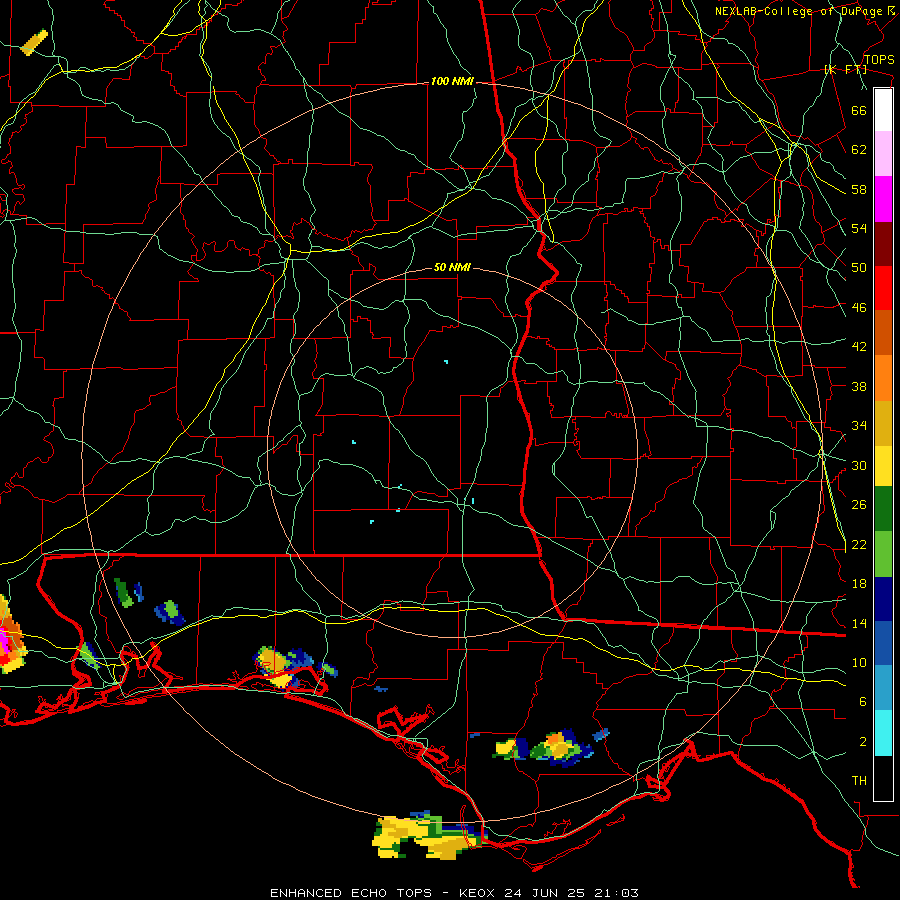Click the TH legend label
Image resolution: width=900 pixels, height=900 pixels.
click(x=859, y=781)
